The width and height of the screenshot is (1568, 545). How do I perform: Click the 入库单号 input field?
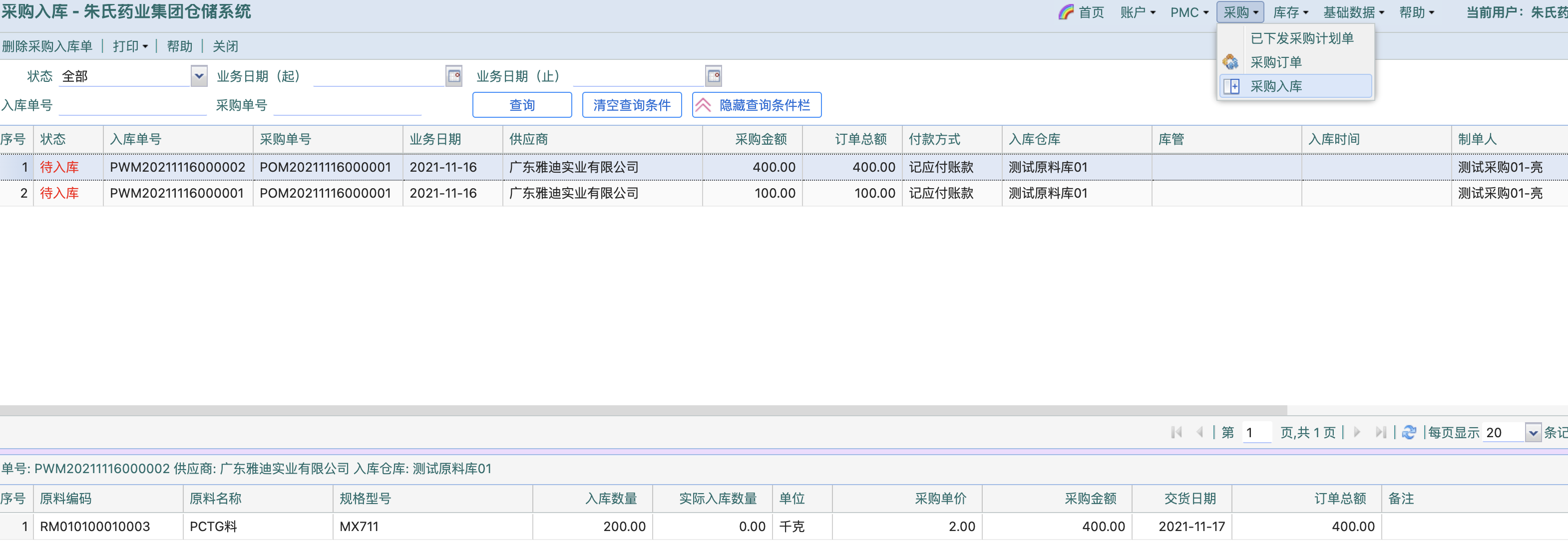132,105
